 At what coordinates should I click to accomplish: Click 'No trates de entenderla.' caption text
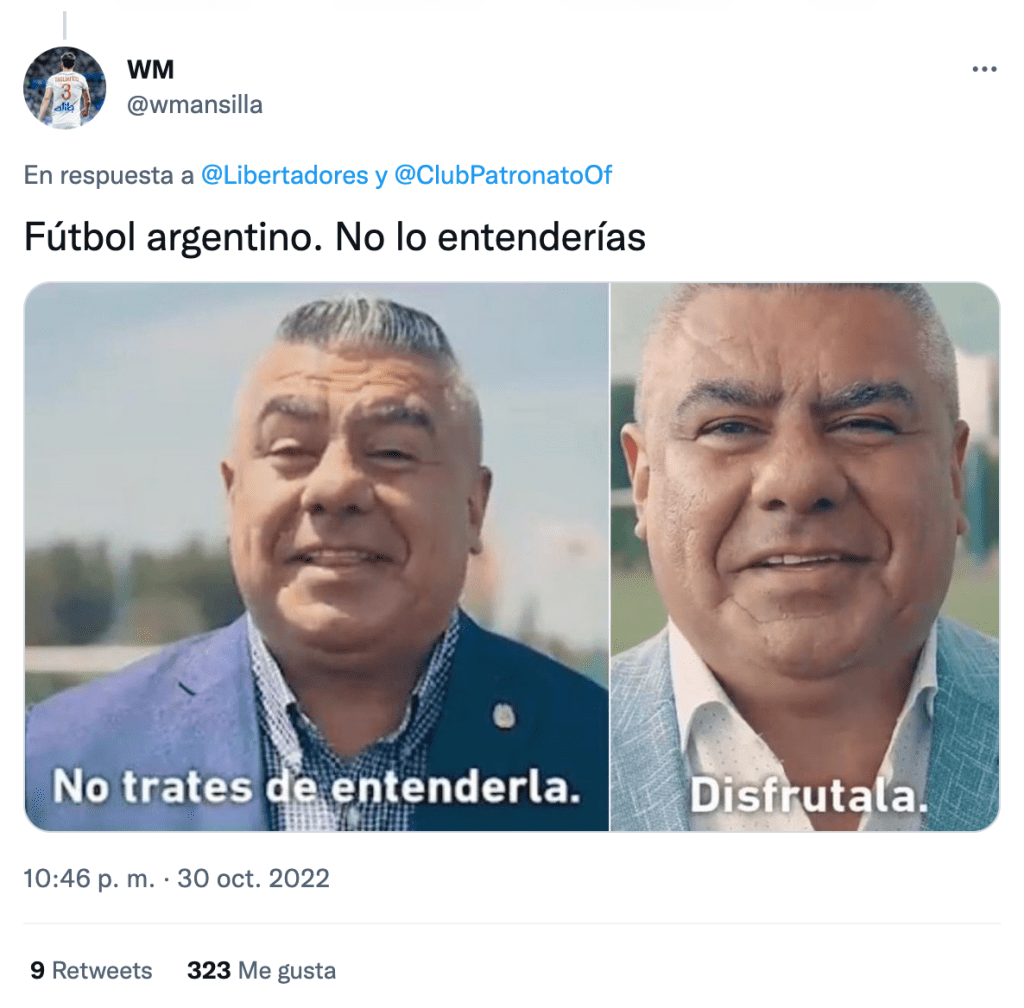[317, 786]
